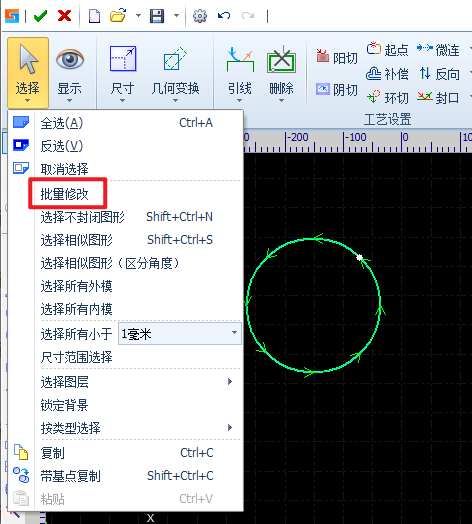Open the 引线 lead line tool
Viewport: 472px width, 524px height.
(x=240, y=74)
